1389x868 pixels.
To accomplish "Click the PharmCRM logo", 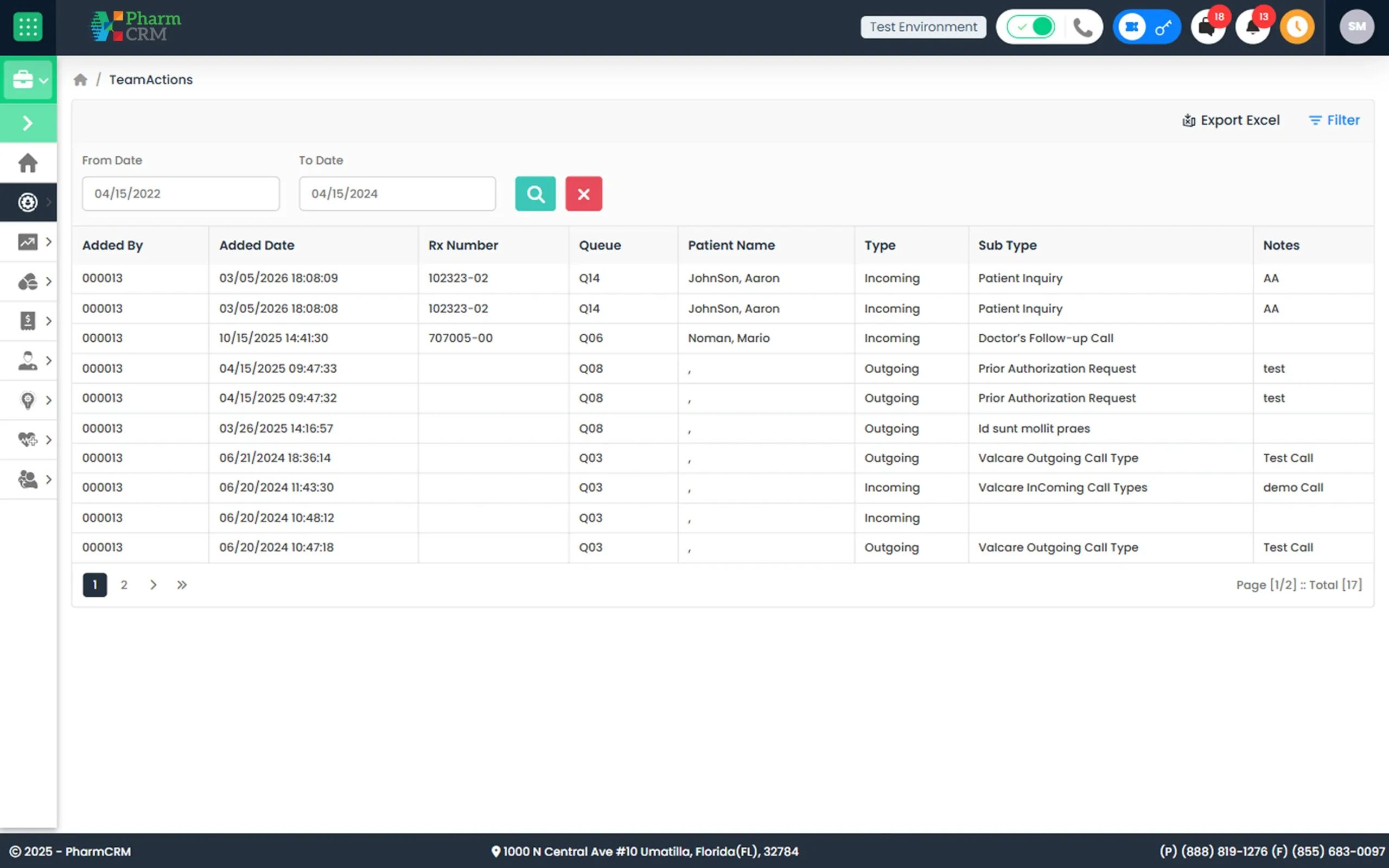I will 136,27.
